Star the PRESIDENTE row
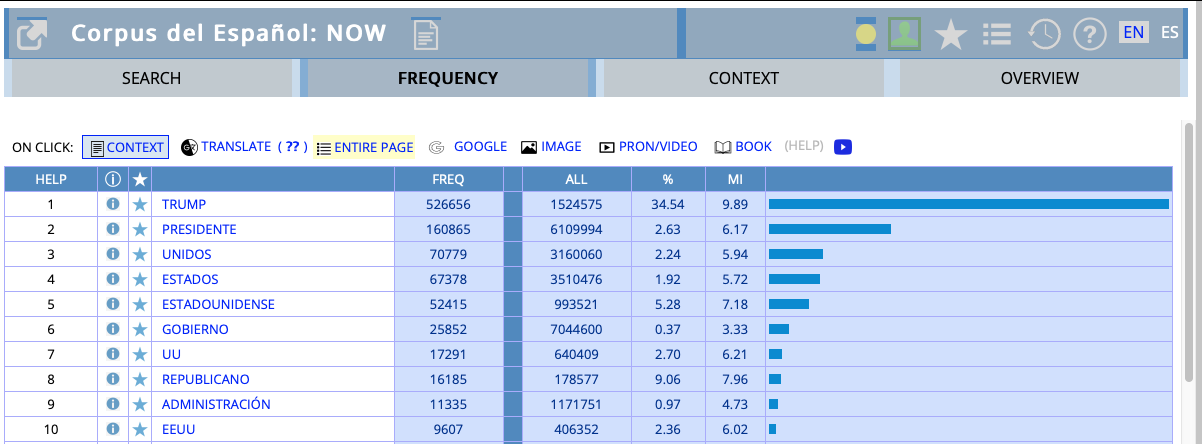 click(x=140, y=229)
